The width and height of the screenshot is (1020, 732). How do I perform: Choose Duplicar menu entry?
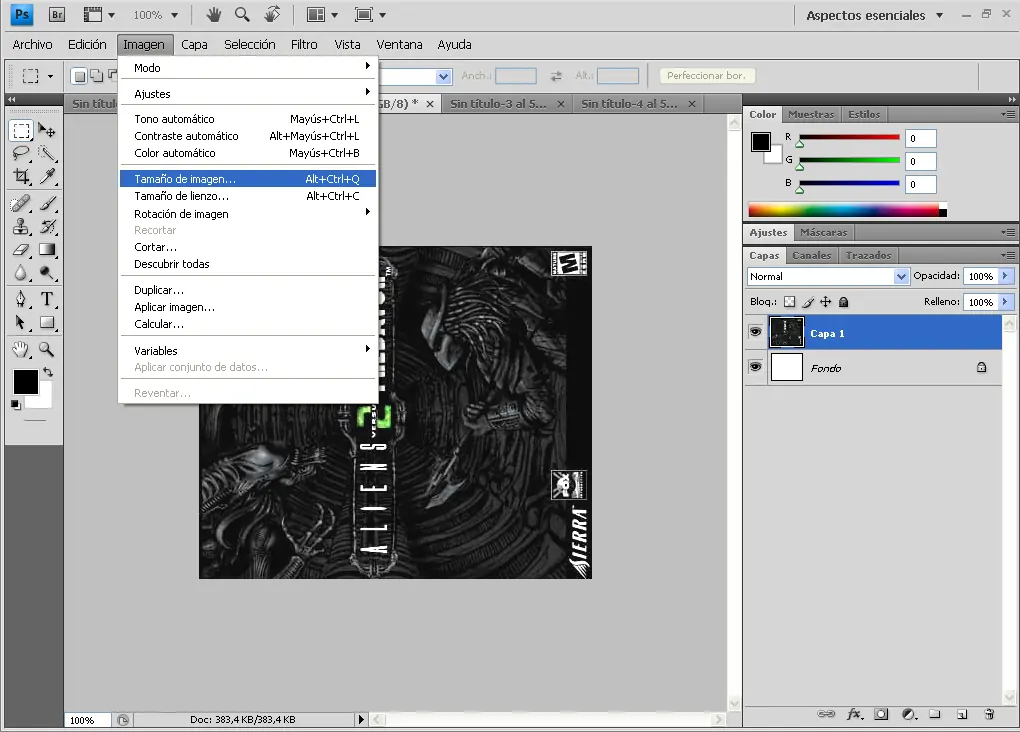pos(248,290)
